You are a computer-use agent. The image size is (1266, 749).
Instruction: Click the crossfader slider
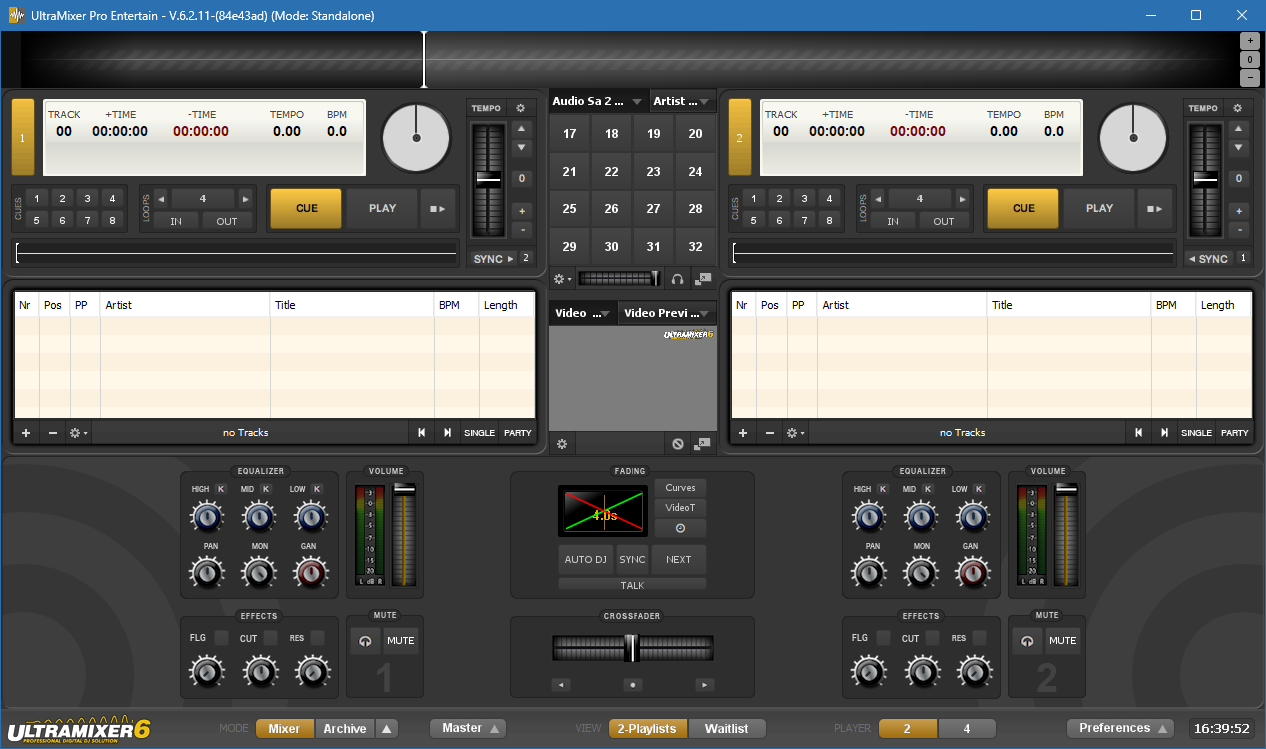point(632,648)
